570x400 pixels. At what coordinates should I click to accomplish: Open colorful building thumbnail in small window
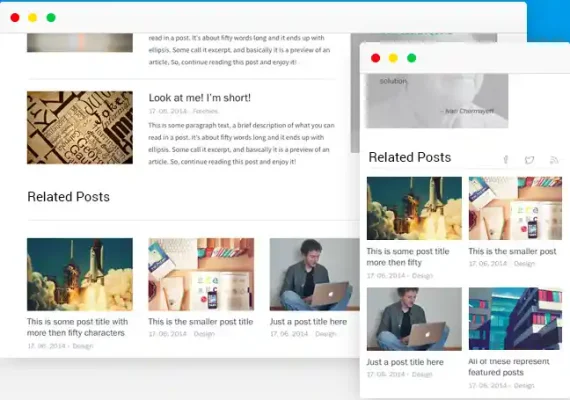515,319
